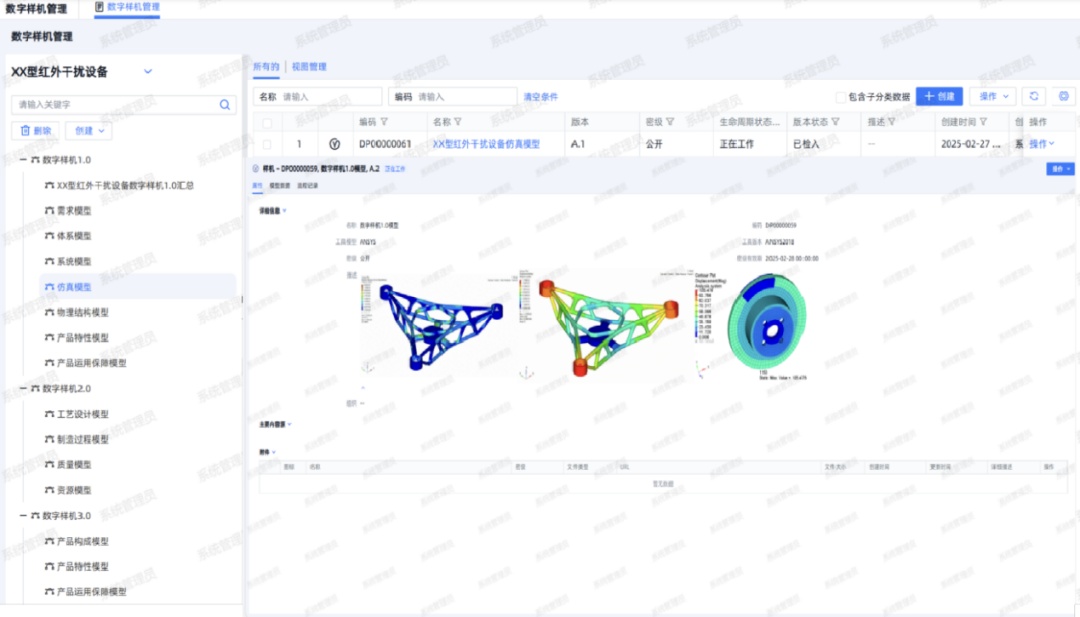Open the 创建 dropdown in left panel

[89, 130]
